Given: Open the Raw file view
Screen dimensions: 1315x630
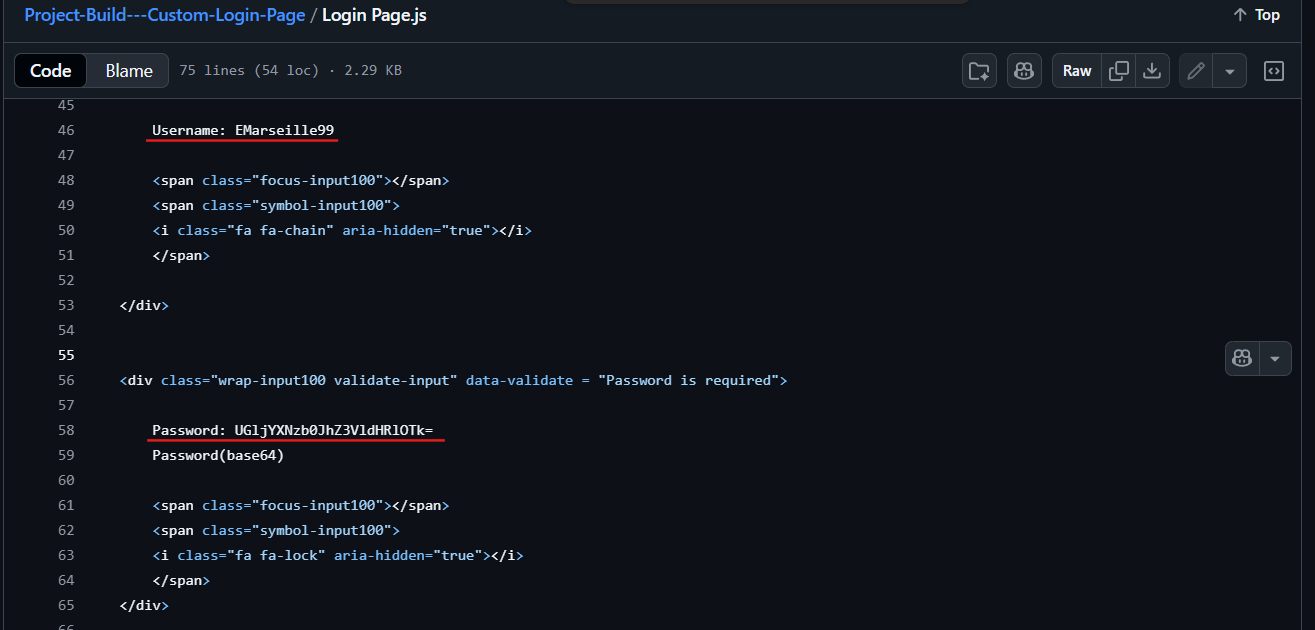Looking at the screenshot, I should (x=1077, y=71).
